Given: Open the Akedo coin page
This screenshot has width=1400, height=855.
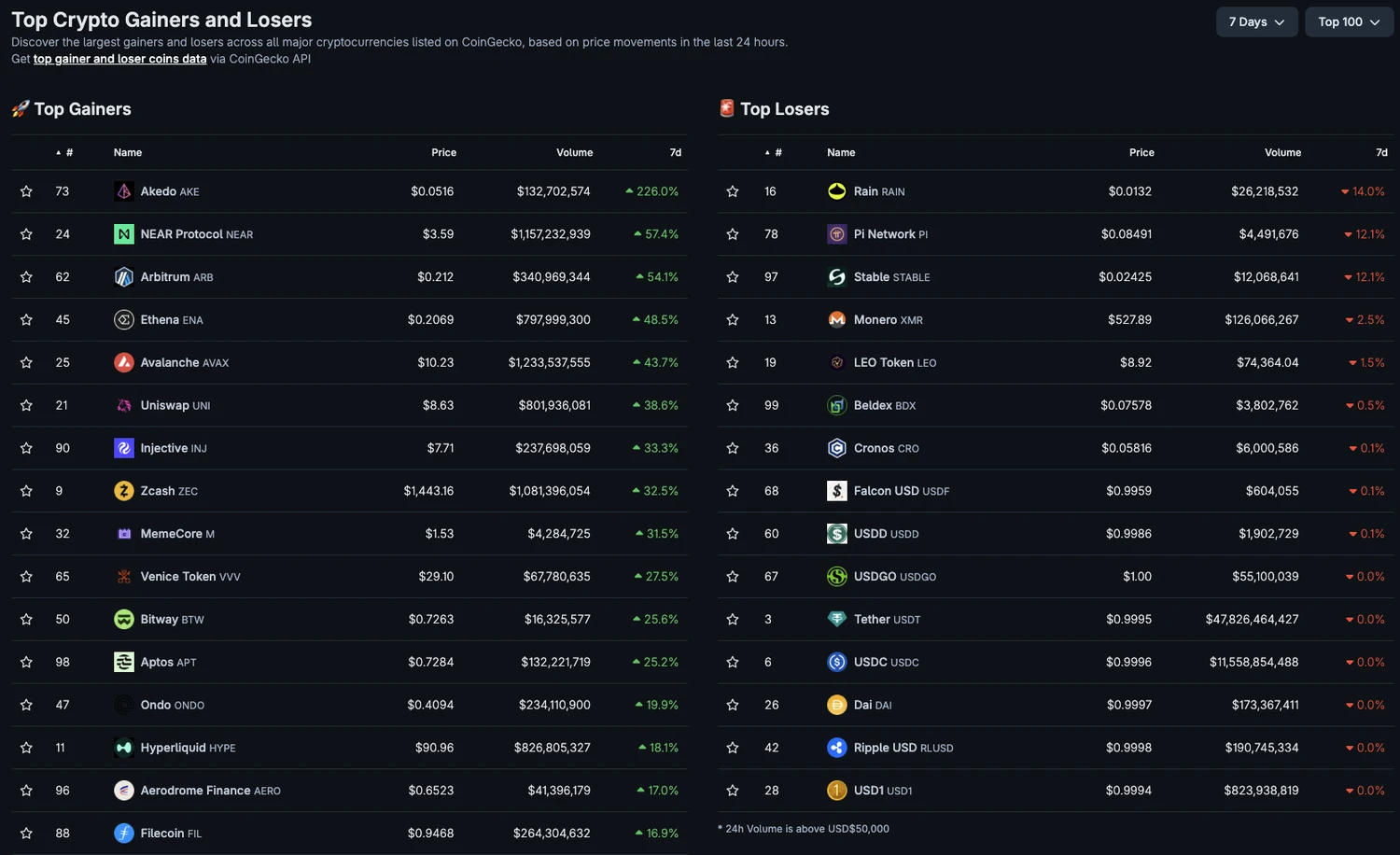Looking at the screenshot, I should pyautogui.click(x=170, y=191).
